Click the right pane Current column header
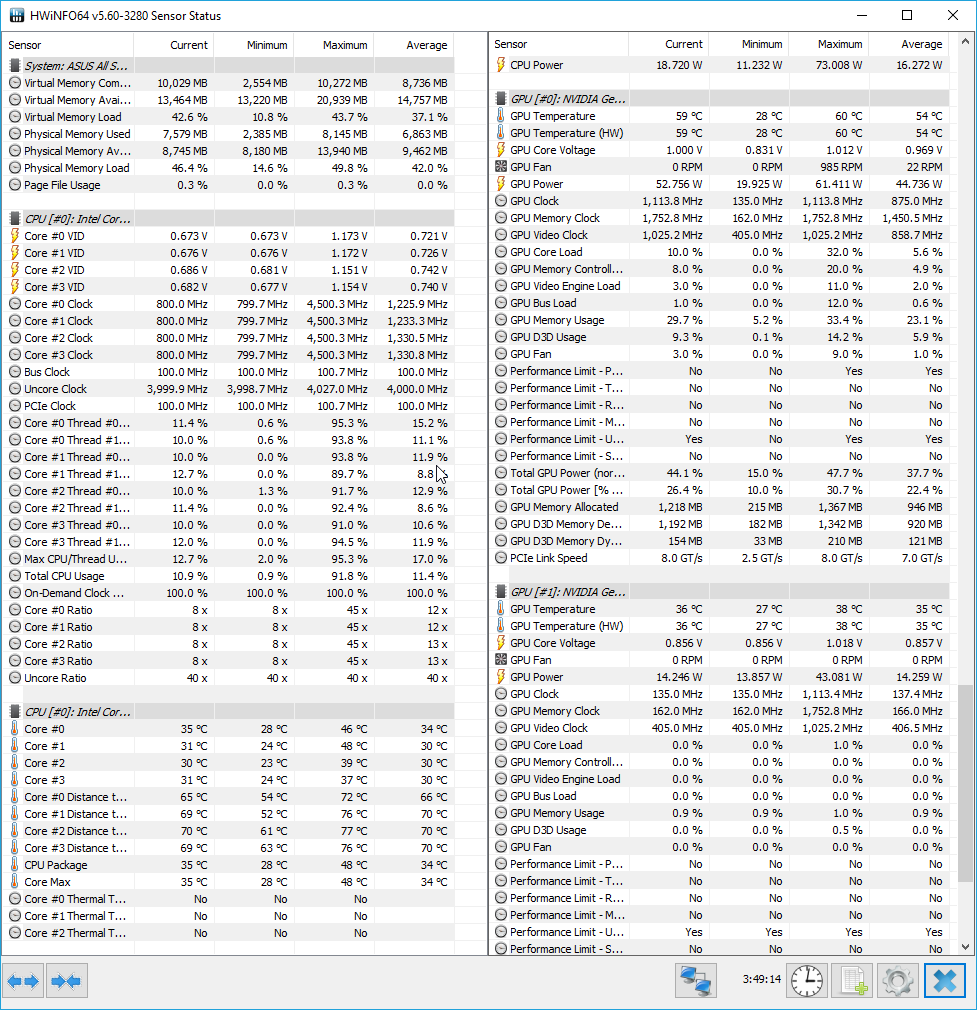The width and height of the screenshot is (977, 1010). tap(684, 44)
